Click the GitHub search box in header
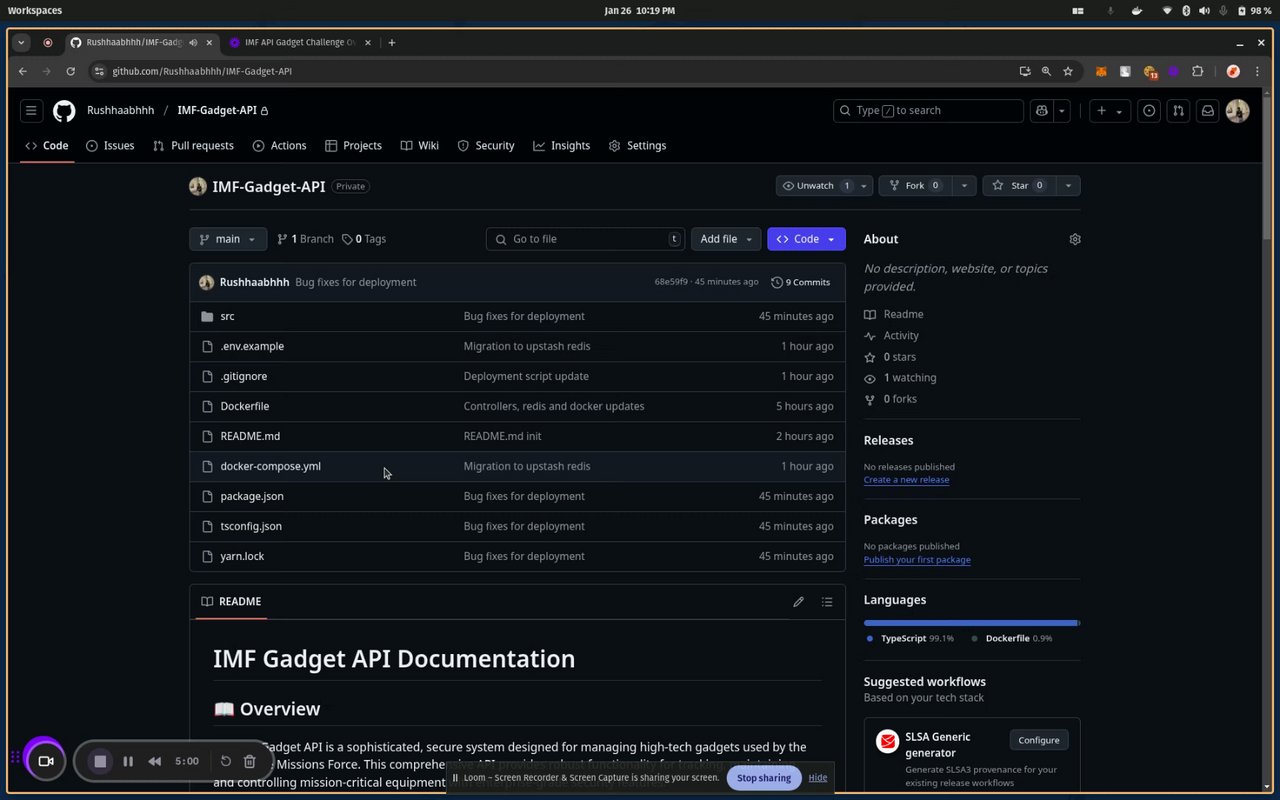 coord(928,111)
